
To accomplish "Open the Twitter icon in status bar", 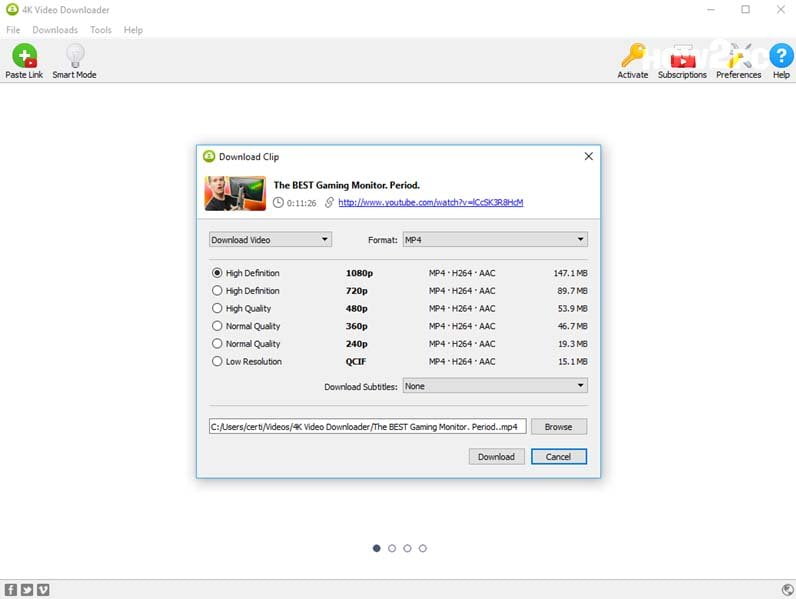I will tap(27, 589).
